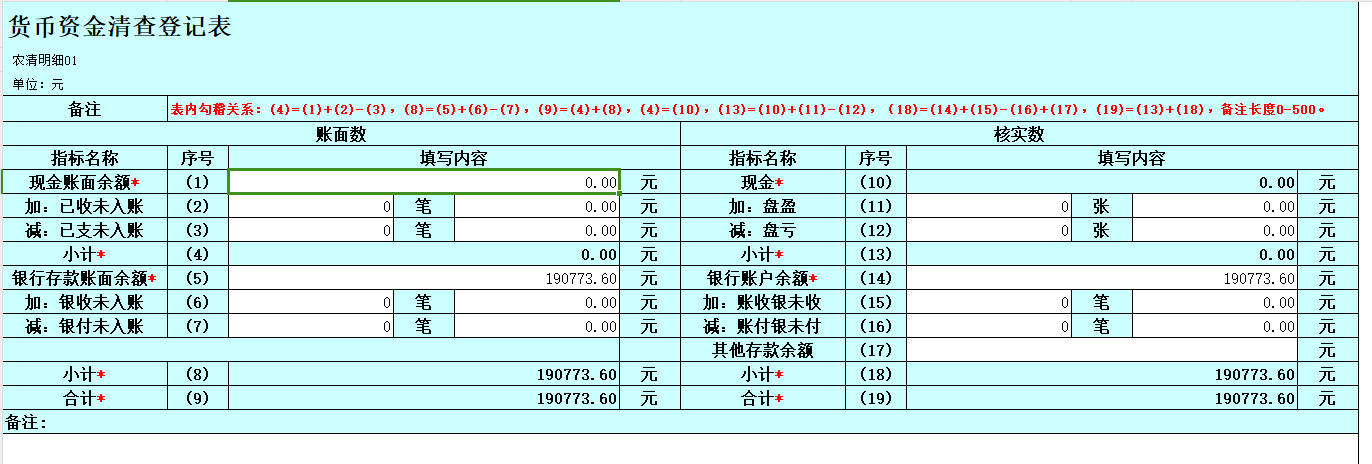Click sequence number (9) cell
This screenshot has height=464, width=1372.
[x=197, y=398]
